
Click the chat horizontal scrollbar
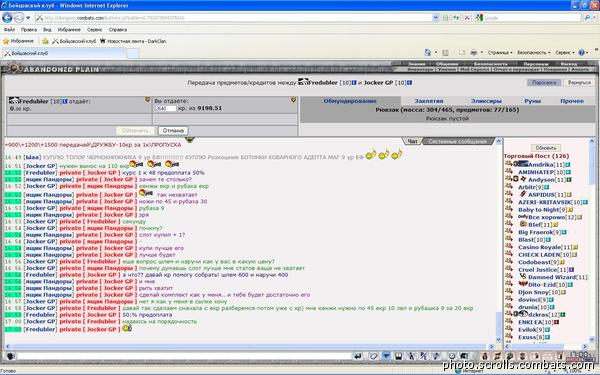[249, 347]
